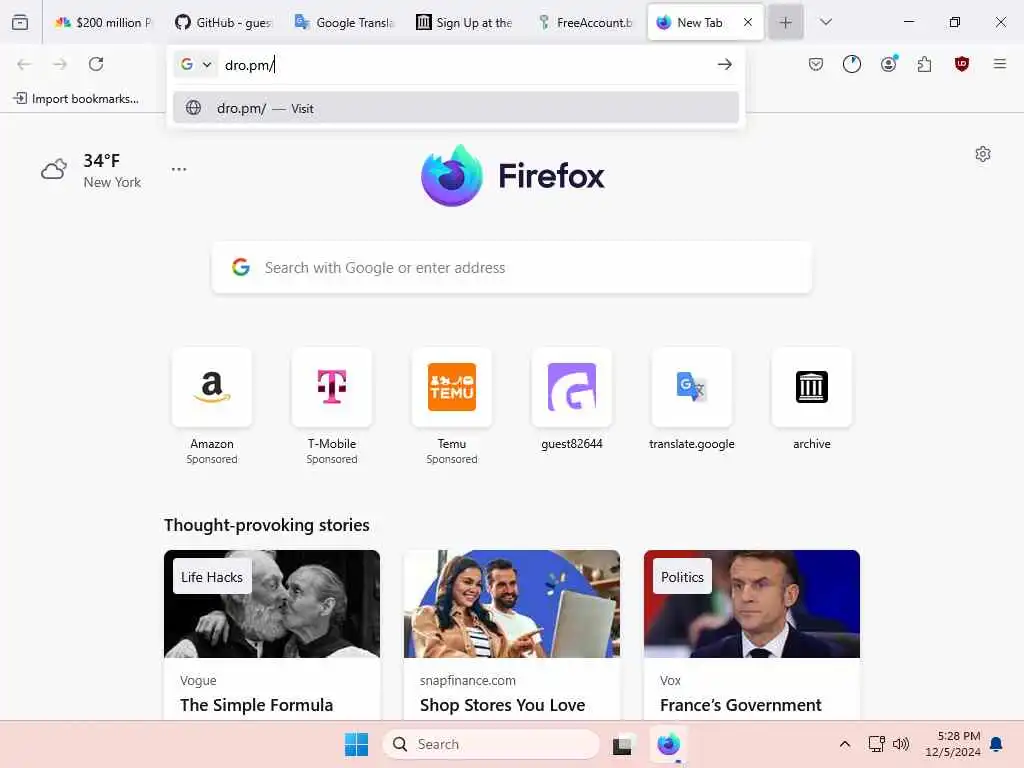Close the New Tab tab
The image size is (1024, 768).
coord(748,22)
